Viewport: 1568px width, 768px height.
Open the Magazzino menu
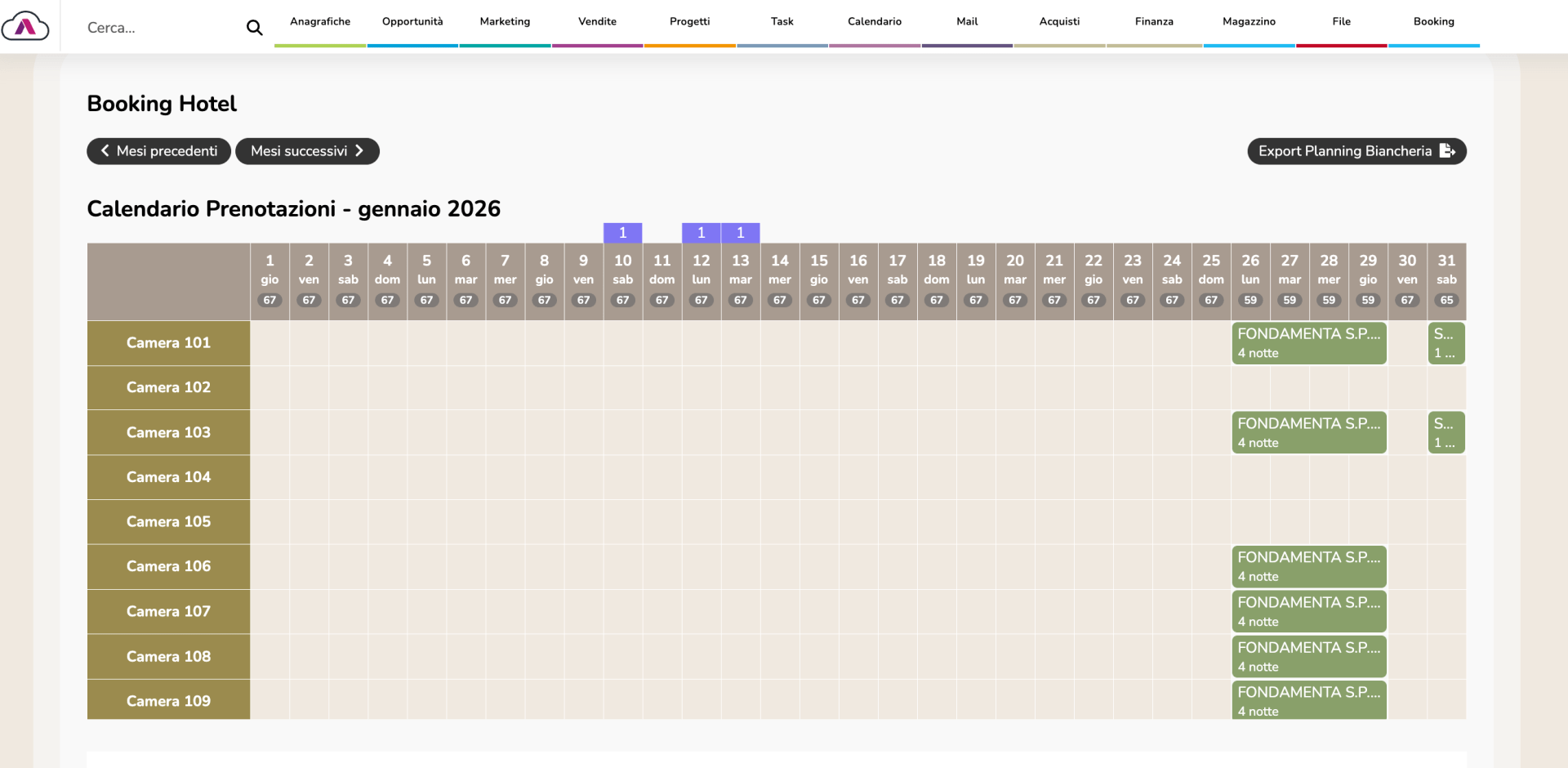tap(1248, 22)
